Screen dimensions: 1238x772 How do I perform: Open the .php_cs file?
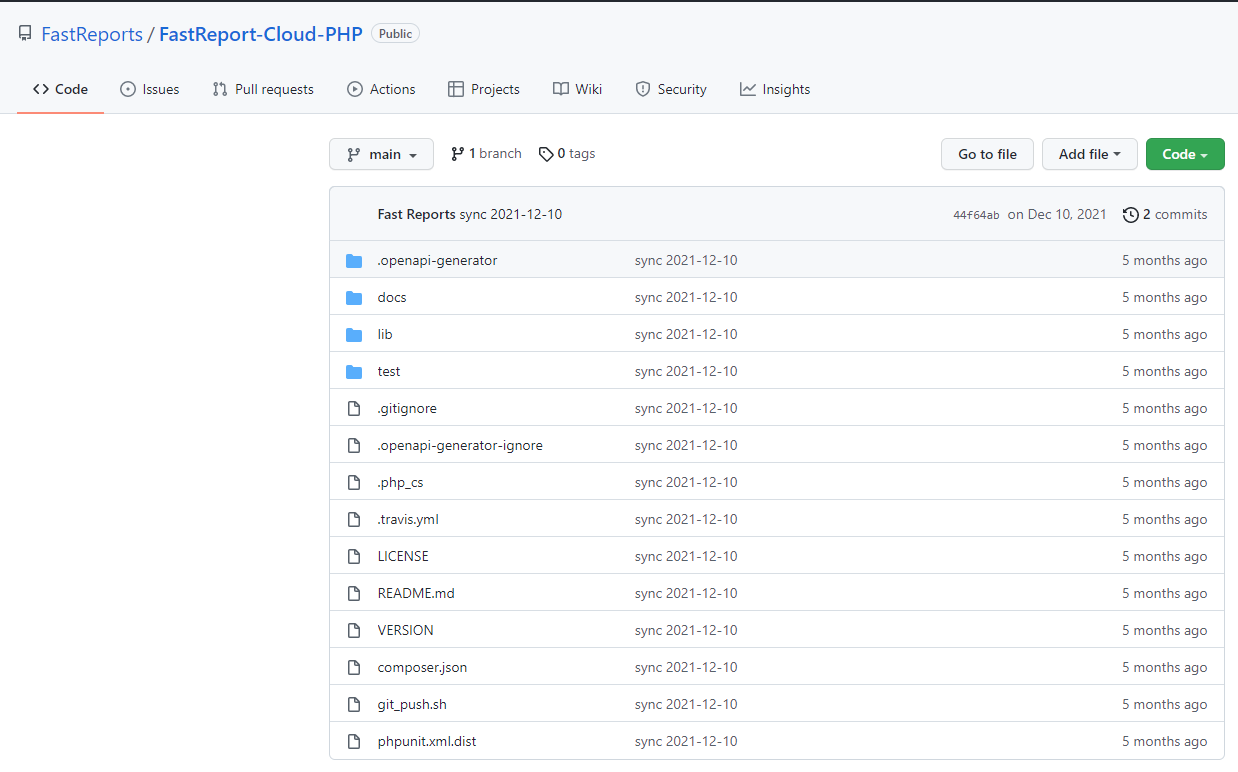tap(400, 483)
